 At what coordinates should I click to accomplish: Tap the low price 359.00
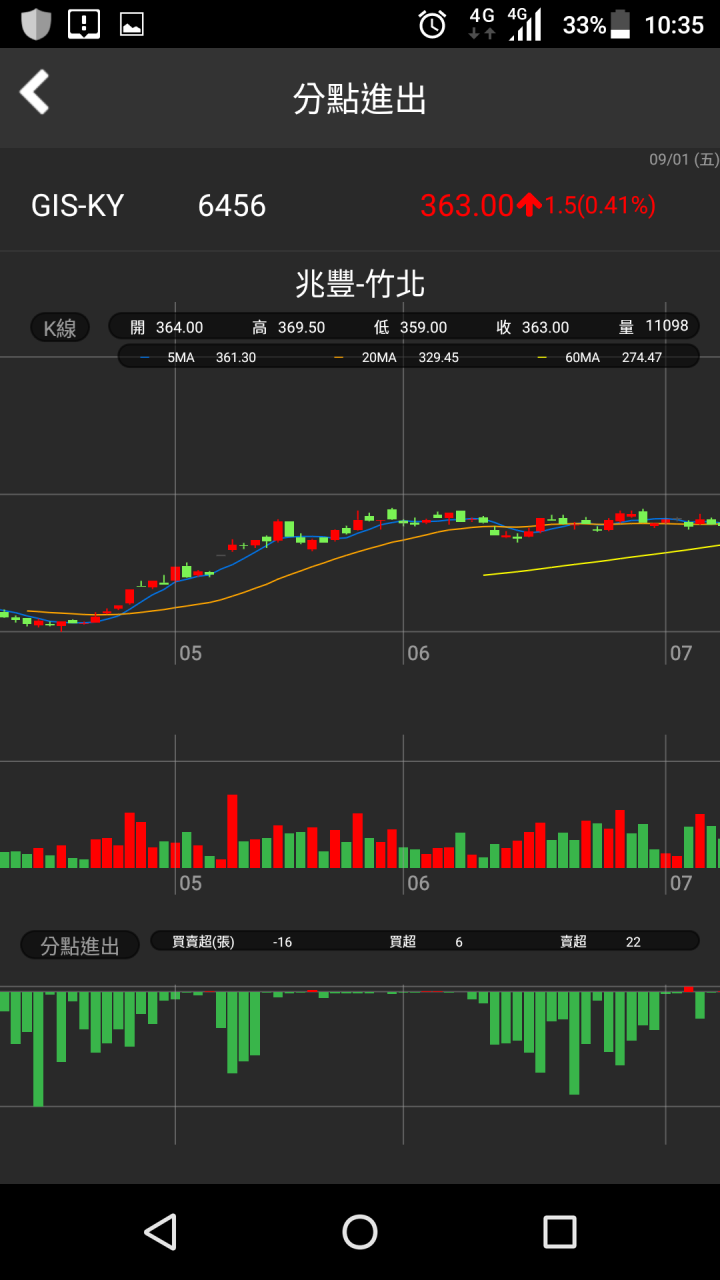[423, 327]
